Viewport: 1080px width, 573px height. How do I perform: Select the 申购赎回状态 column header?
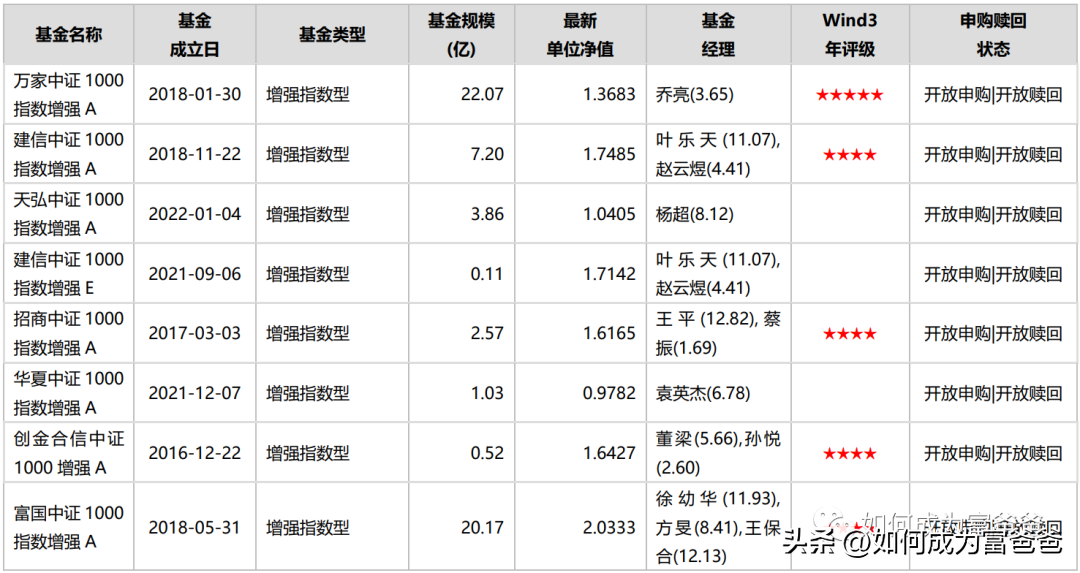[993, 35]
